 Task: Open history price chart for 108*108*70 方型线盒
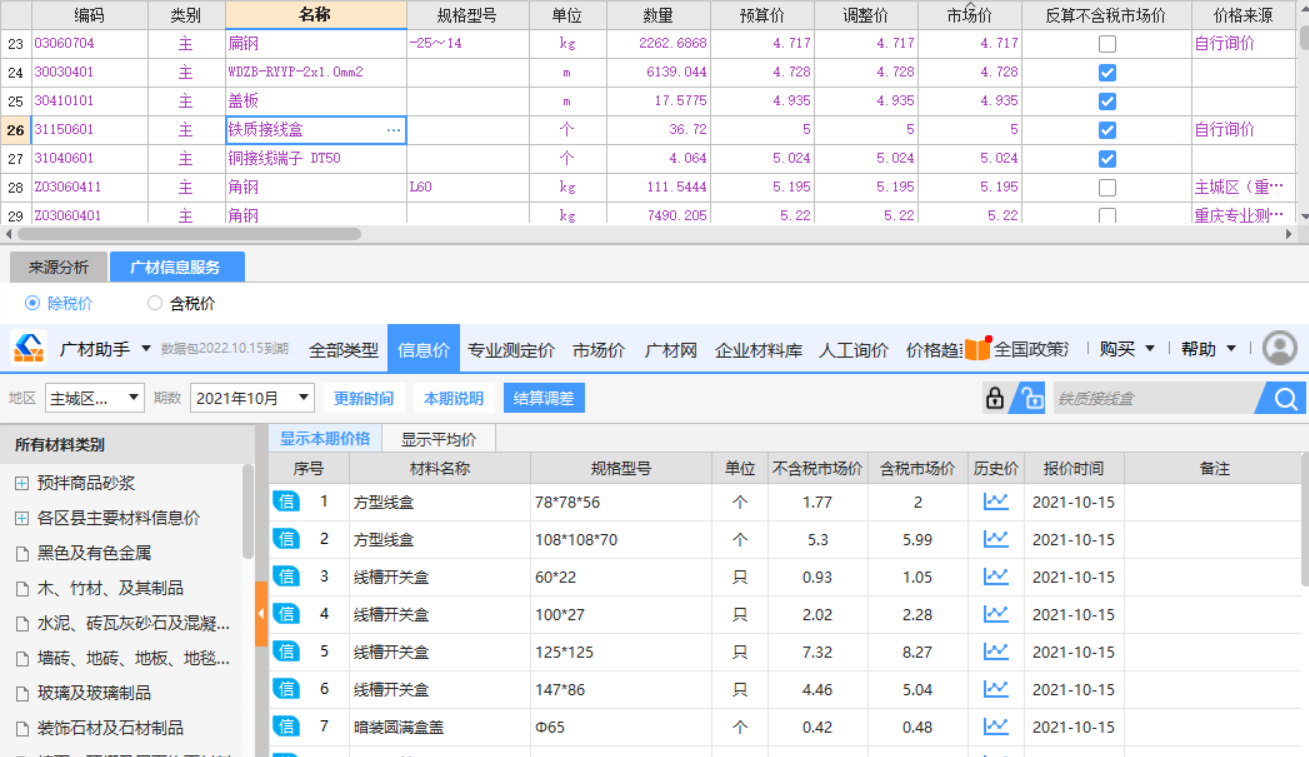click(x=996, y=539)
